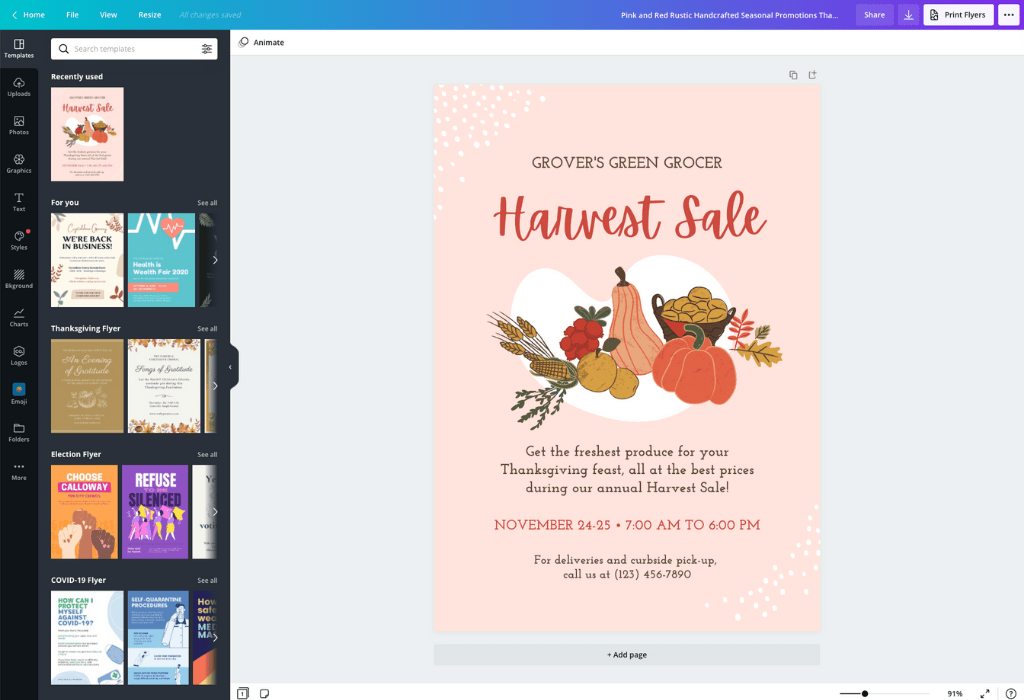See all Thanksgiving Flyer templates
Screen dimensions: 1024x700
(x=207, y=328)
